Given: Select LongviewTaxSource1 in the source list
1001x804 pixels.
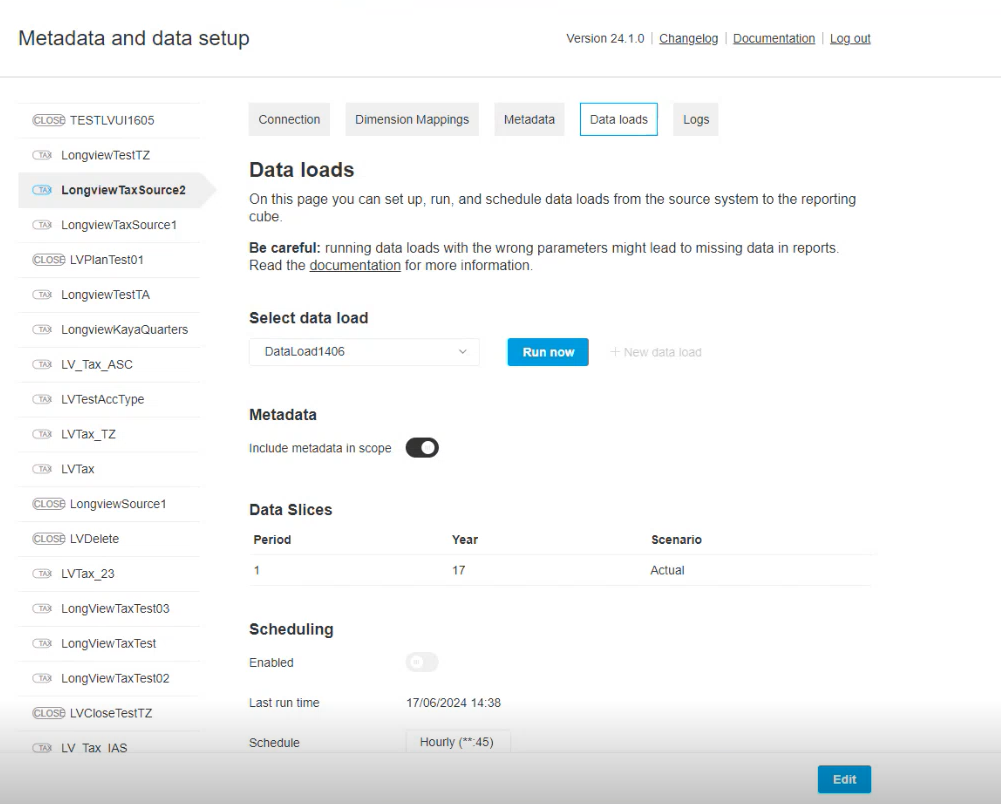Looking at the screenshot, I should point(118,225).
